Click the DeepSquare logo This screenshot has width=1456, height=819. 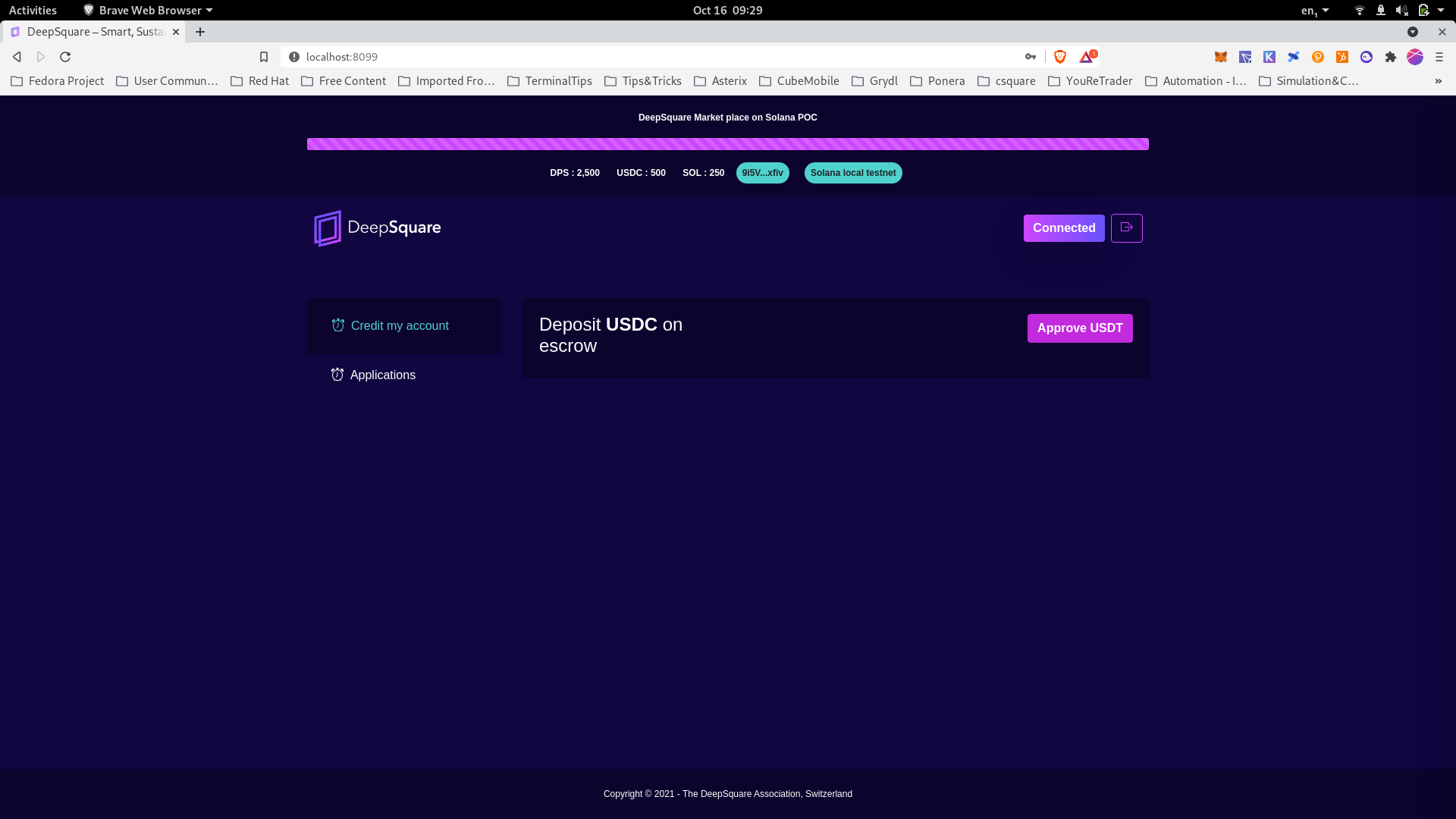pyautogui.click(x=377, y=227)
